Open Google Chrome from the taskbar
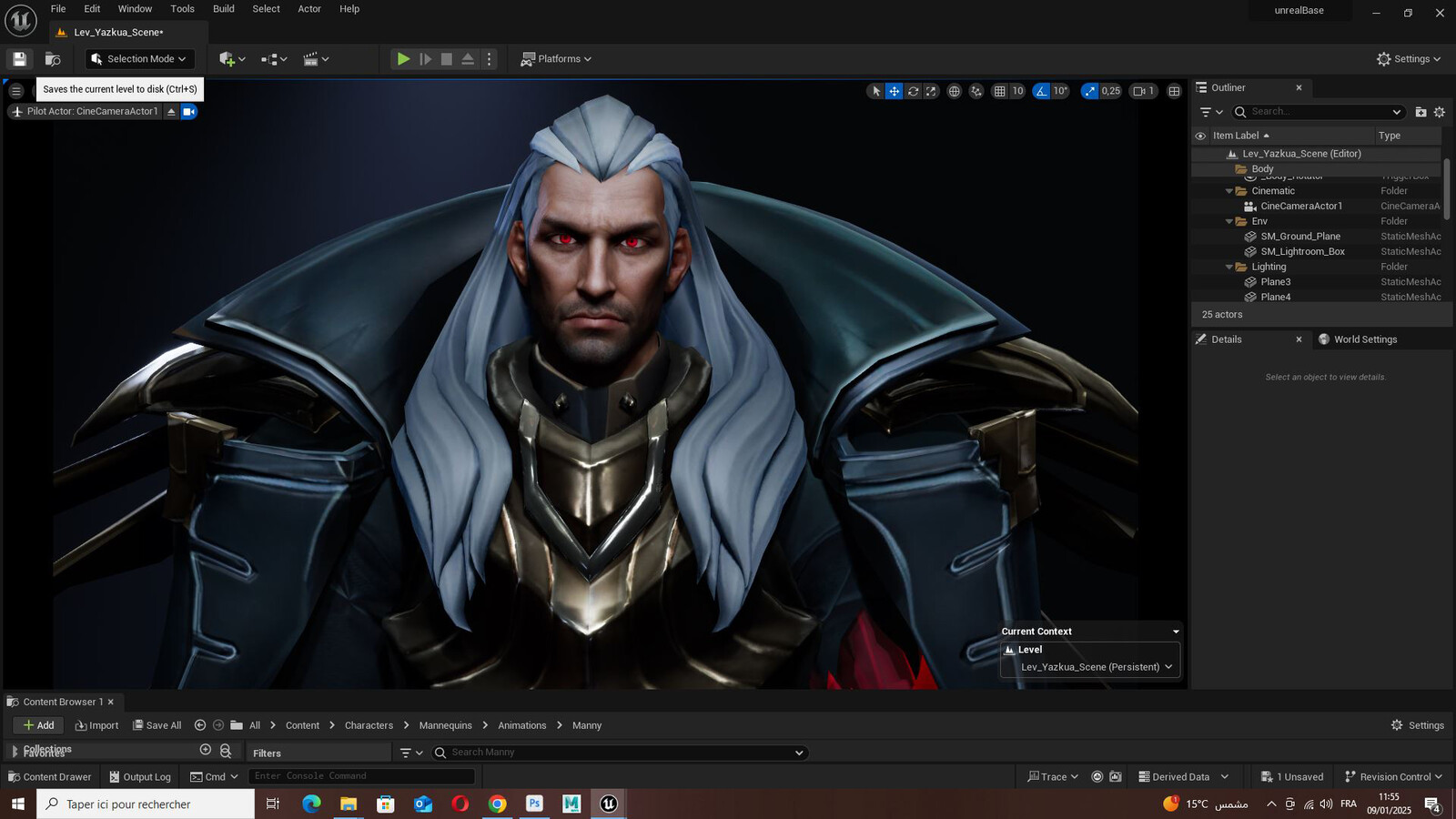The width and height of the screenshot is (1456, 819). tap(497, 804)
